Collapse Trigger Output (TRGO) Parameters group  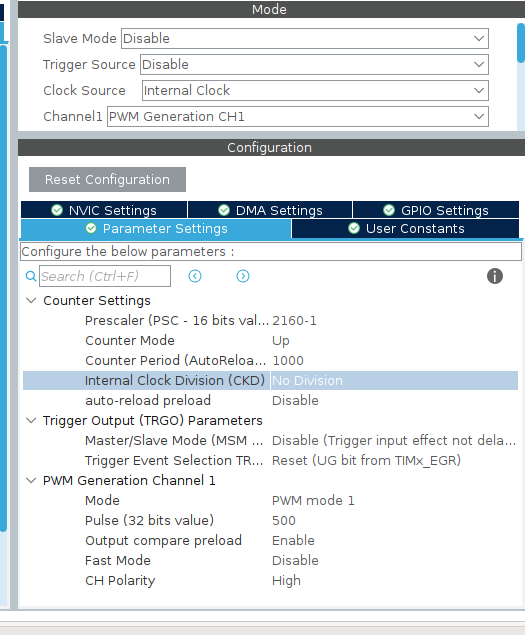pos(31,420)
